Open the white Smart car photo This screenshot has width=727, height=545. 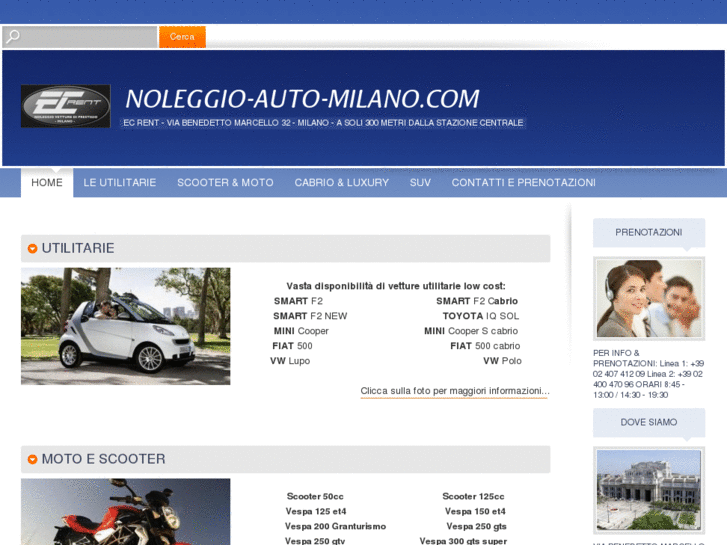[126, 326]
